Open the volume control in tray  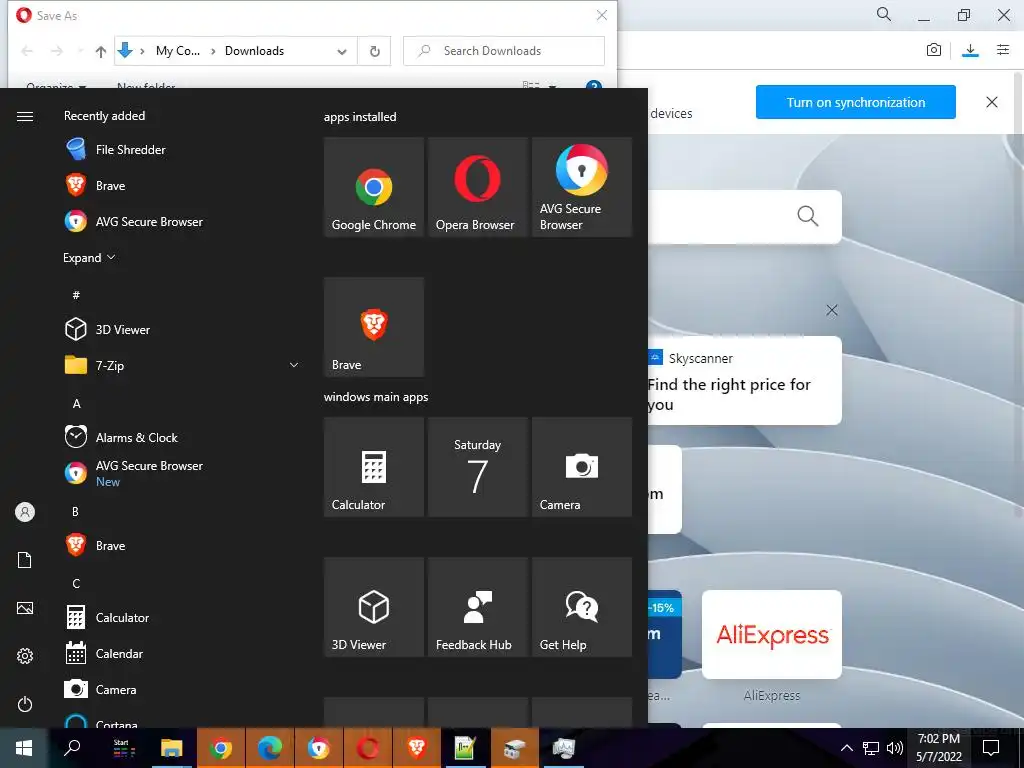pos(895,748)
